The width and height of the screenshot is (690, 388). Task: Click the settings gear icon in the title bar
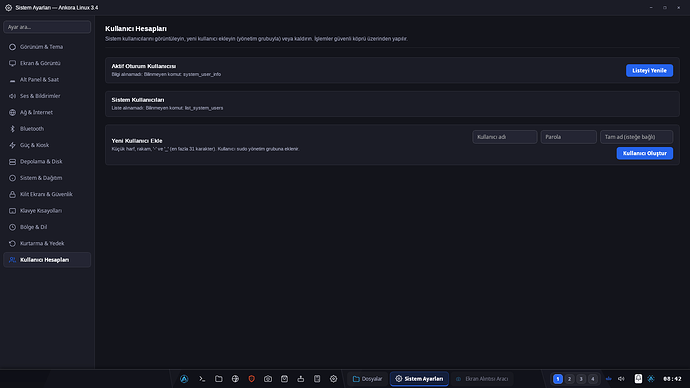coord(8,7)
